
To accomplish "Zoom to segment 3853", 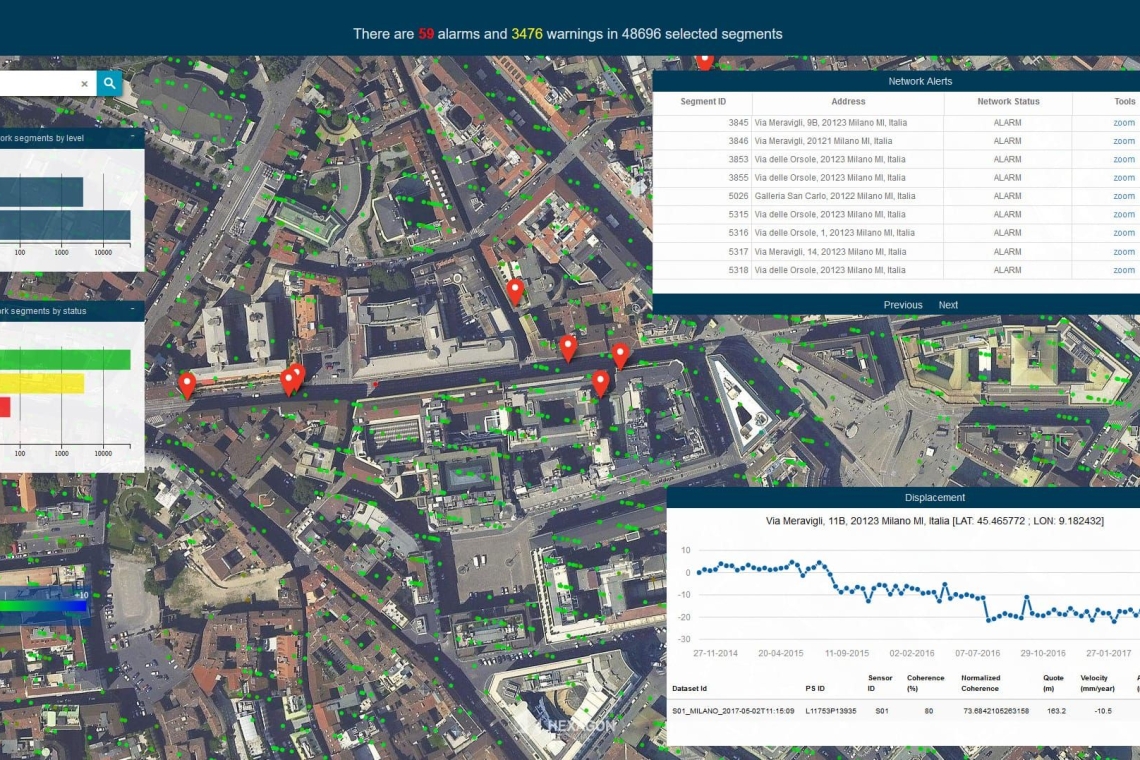I will click(1123, 159).
